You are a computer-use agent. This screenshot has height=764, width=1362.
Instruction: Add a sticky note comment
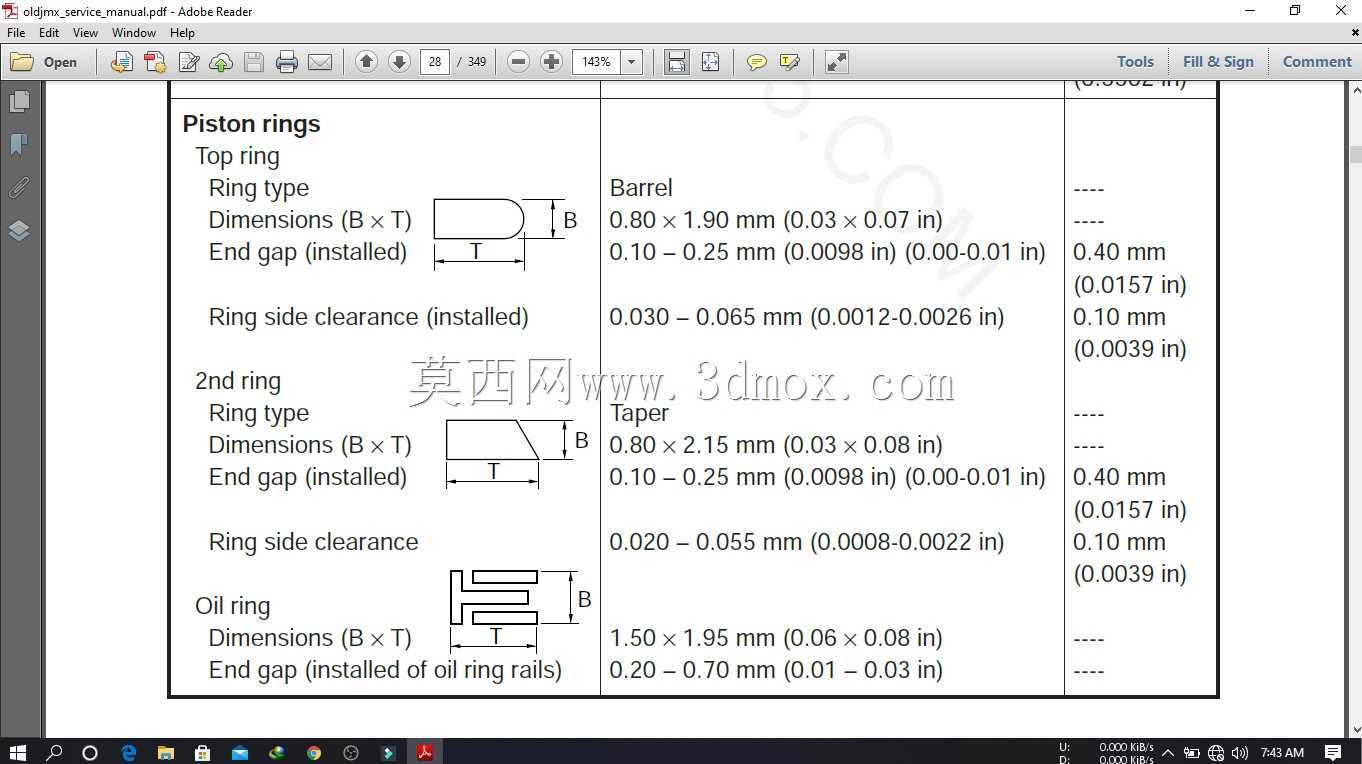(x=757, y=62)
